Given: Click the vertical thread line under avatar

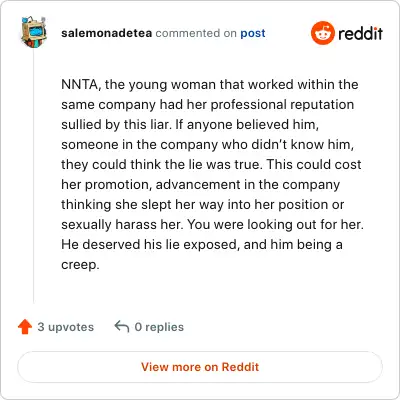Looking at the screenshot, I should (34, 177).
